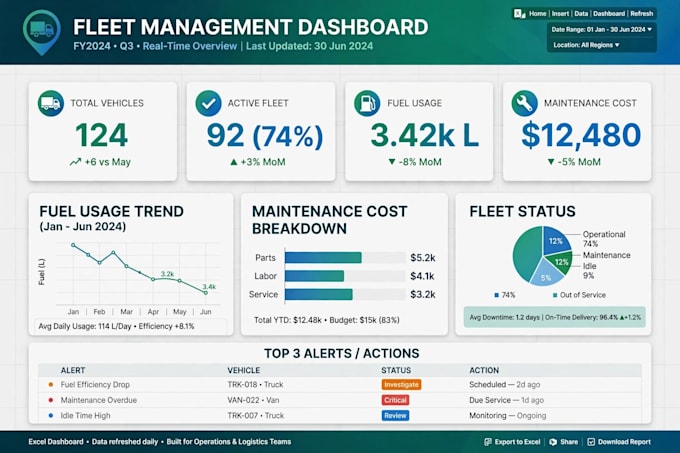
Task: Click the Export to Excel label
Action: pyautogui.click(x=517, y=442)
